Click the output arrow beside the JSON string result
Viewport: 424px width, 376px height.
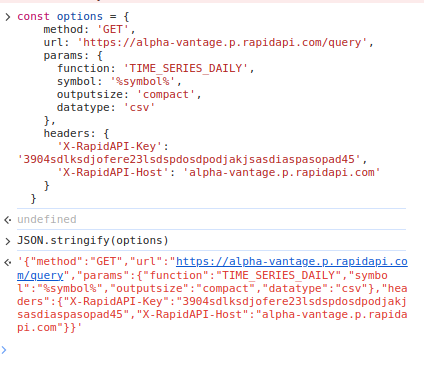(8, 262)
